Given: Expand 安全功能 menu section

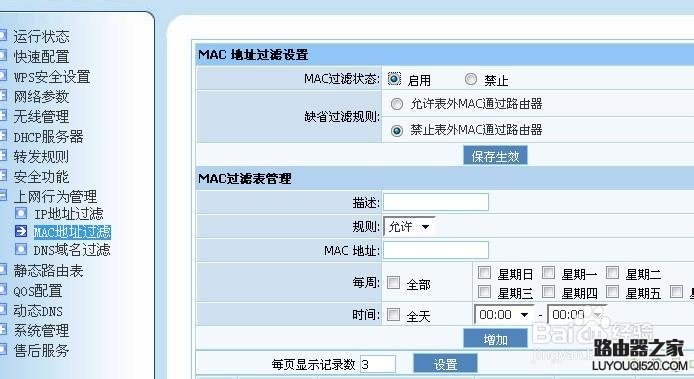Looking at the screenshot, I should [41, 177].
